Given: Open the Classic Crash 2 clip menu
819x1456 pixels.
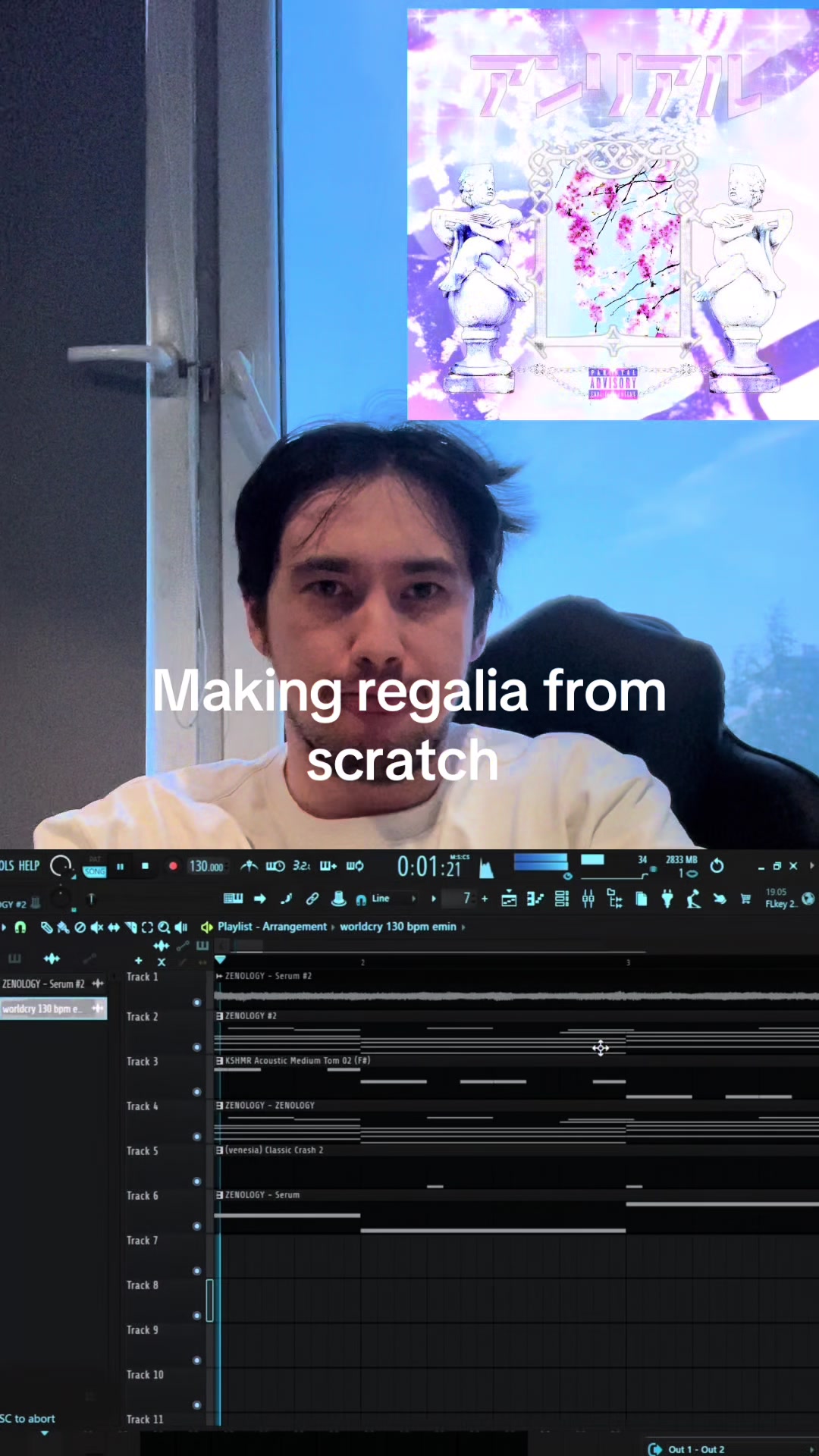Looking at the screenshot, I should coord(219,1150).
